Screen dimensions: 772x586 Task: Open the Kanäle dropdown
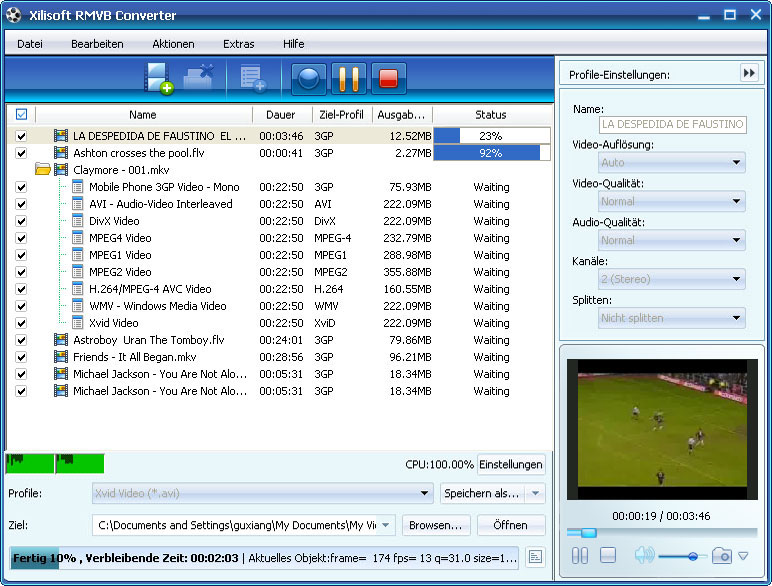[672, 279]
